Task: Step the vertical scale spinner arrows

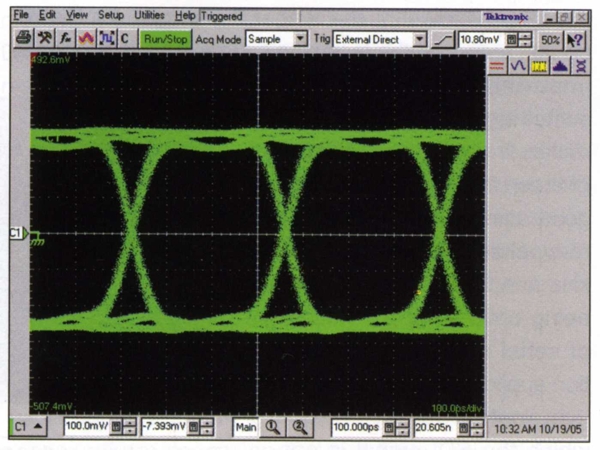Action: (x=130, y=427)
